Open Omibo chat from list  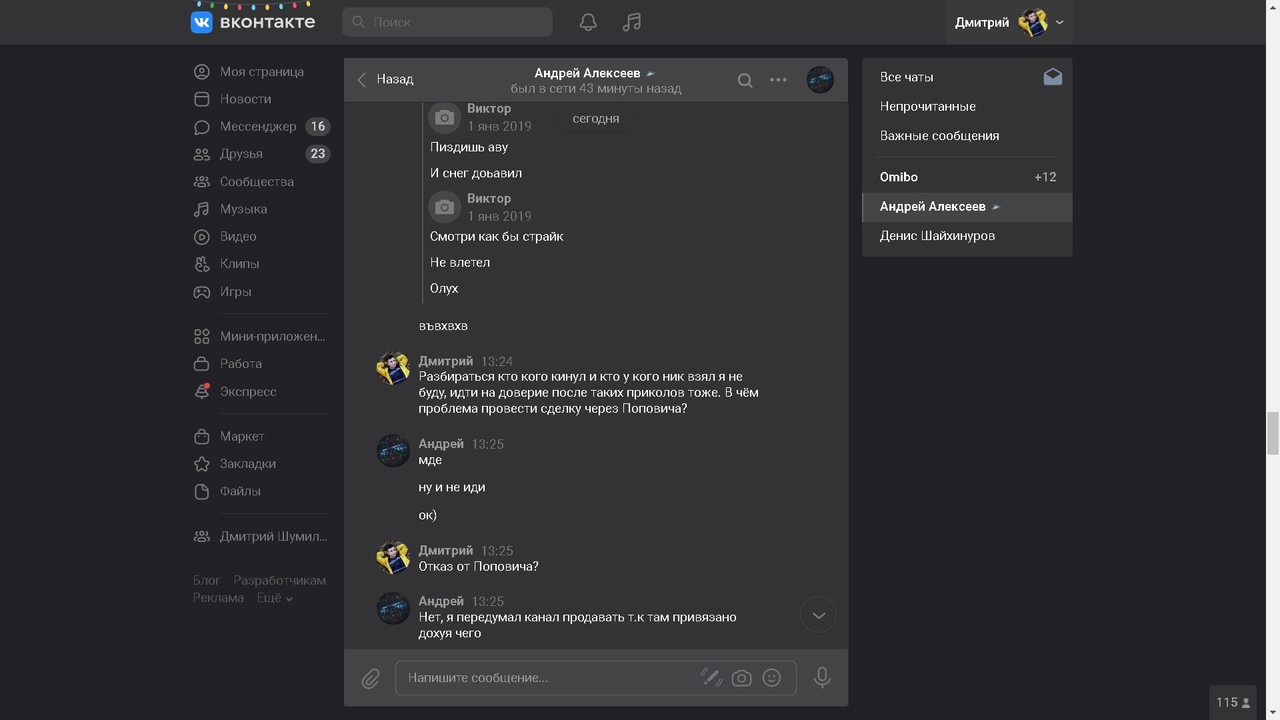point(898,177)
